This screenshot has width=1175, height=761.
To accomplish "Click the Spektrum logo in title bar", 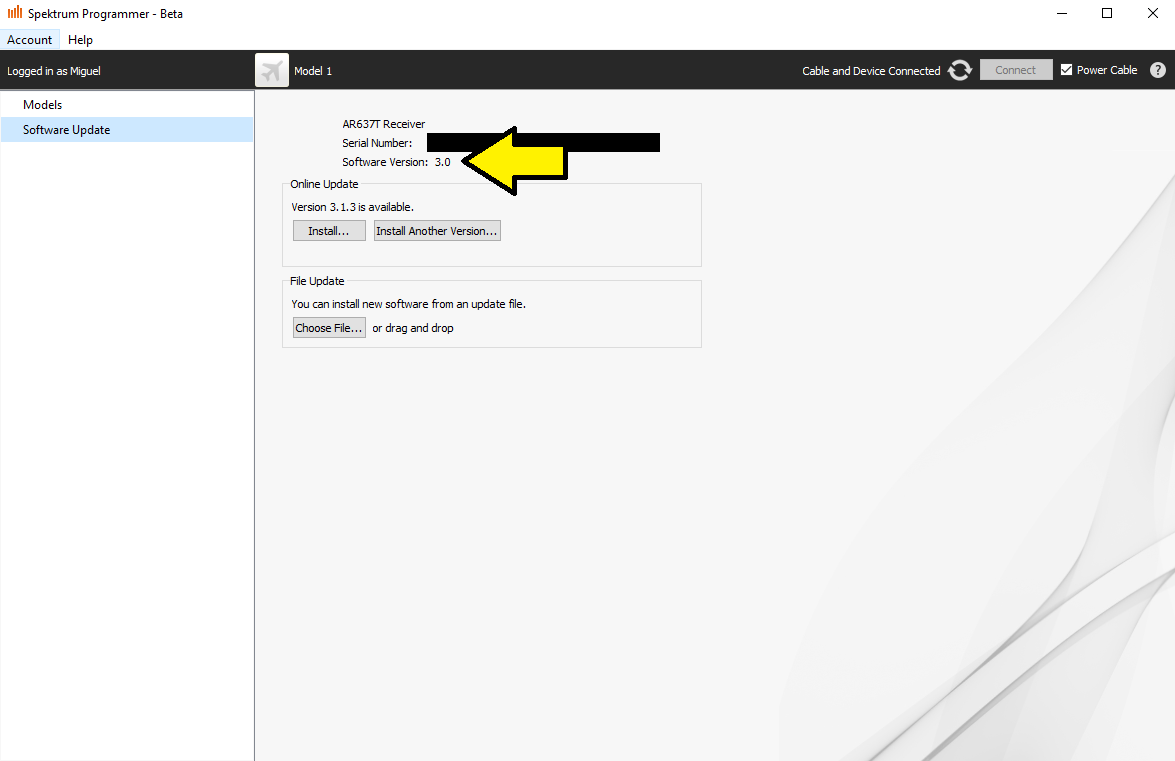I will tap(15, 13).
